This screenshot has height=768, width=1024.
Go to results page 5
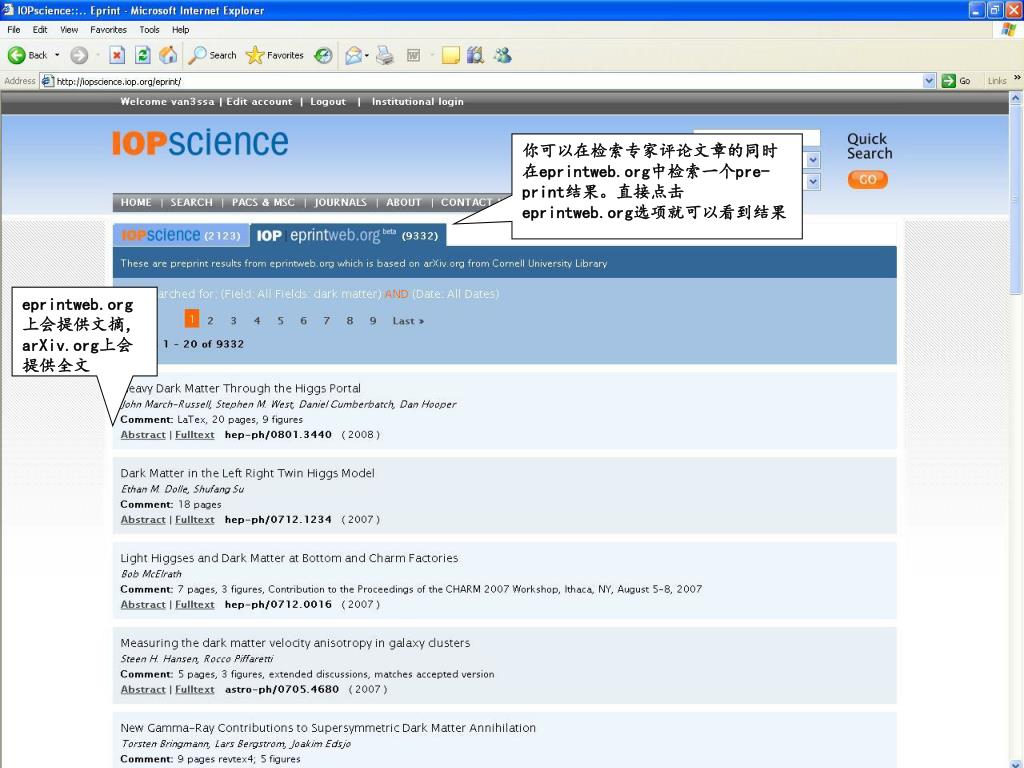click(280, 321)
